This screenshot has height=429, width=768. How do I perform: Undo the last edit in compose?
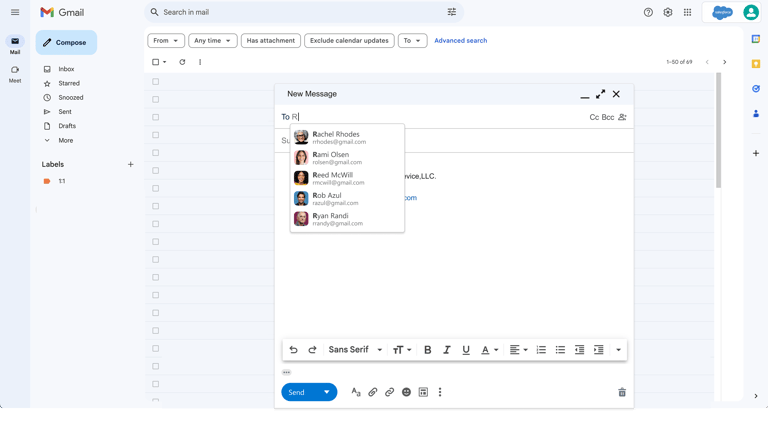pos(293,350)
